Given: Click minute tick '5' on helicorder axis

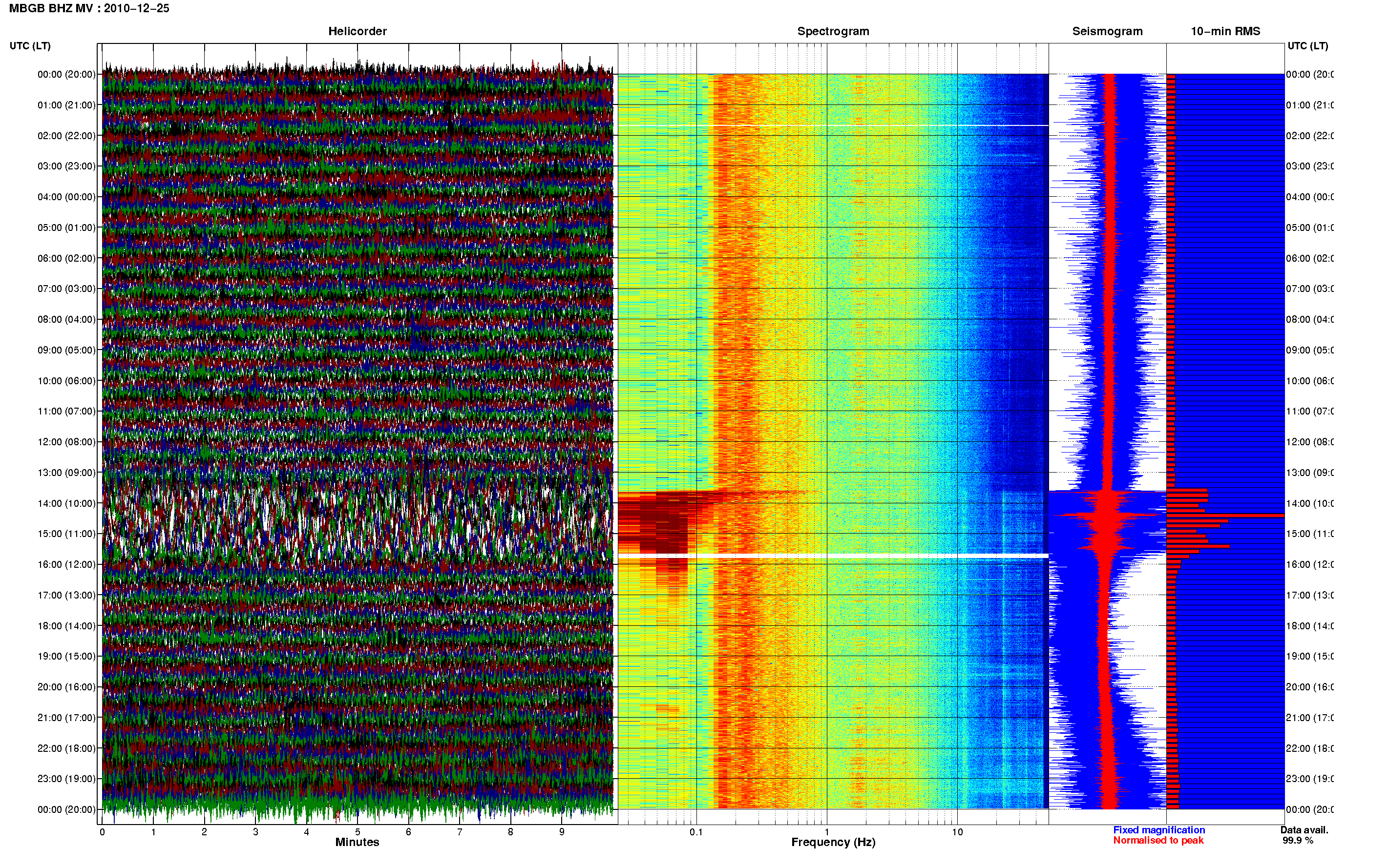Looking at the screenshot, I should [357, 832].
